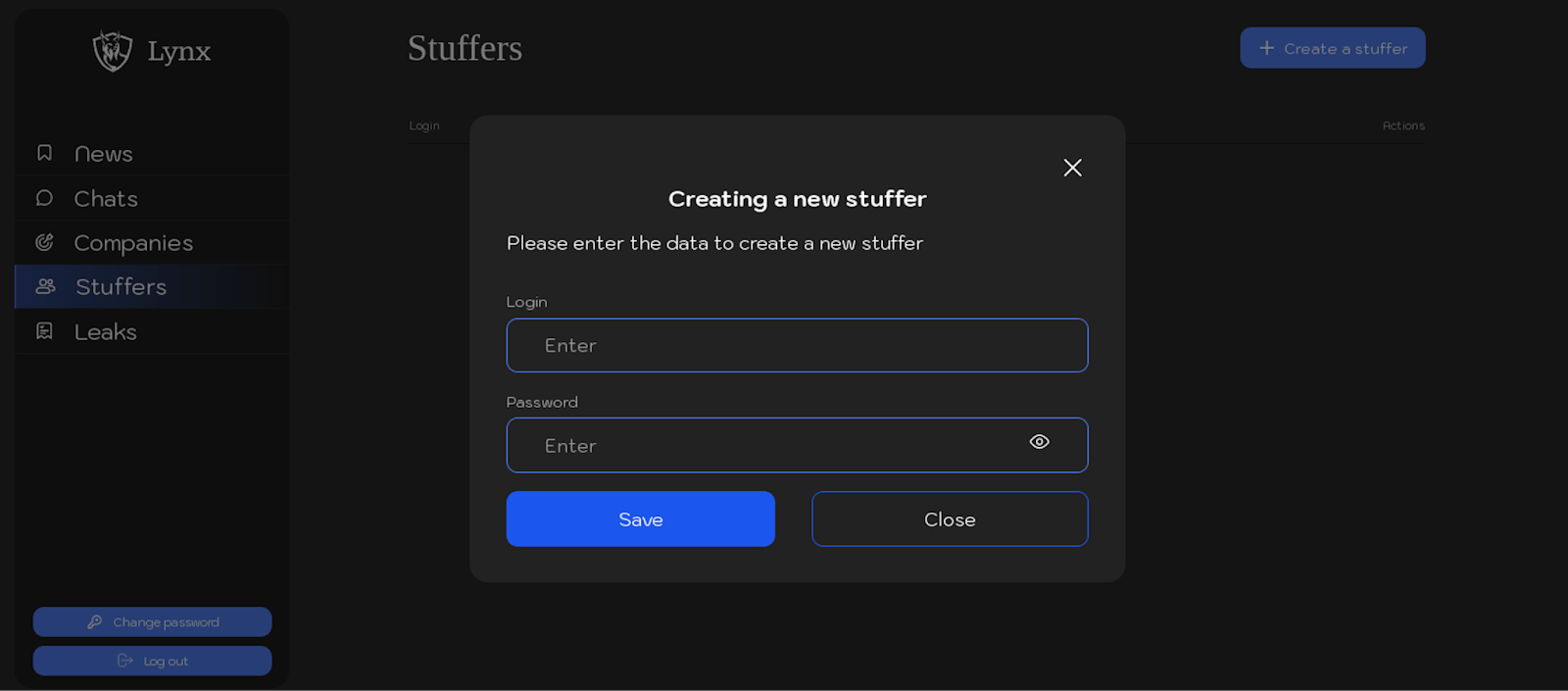Open the News page from sidebar
Image resolution: width=1568 pixels, height=691 pixels.
click(103, 153)
